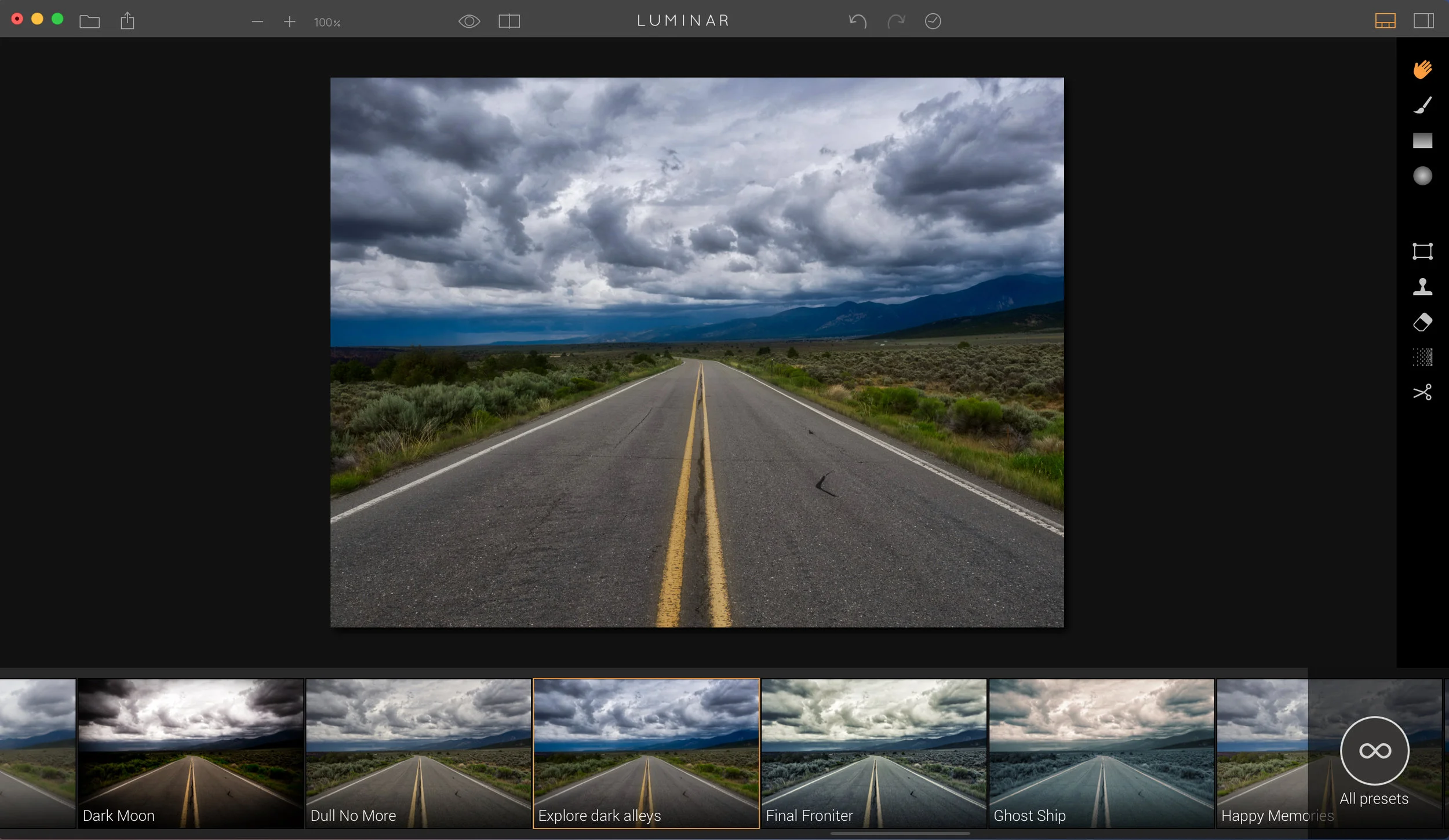Click the undo arrow
This screenshot has height=840, width=1449.
pos(857,21)
